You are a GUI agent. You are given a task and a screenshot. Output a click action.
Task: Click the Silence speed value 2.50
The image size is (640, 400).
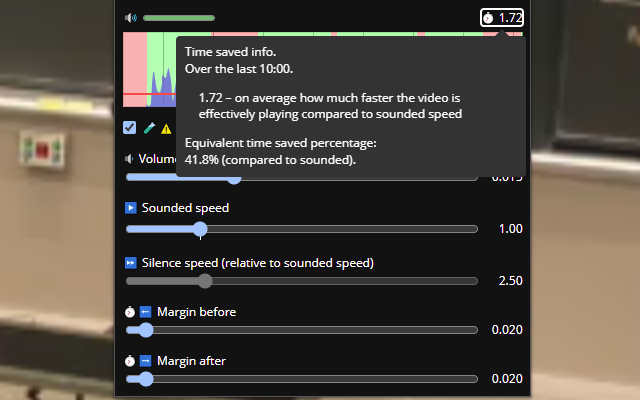[510, 281]
